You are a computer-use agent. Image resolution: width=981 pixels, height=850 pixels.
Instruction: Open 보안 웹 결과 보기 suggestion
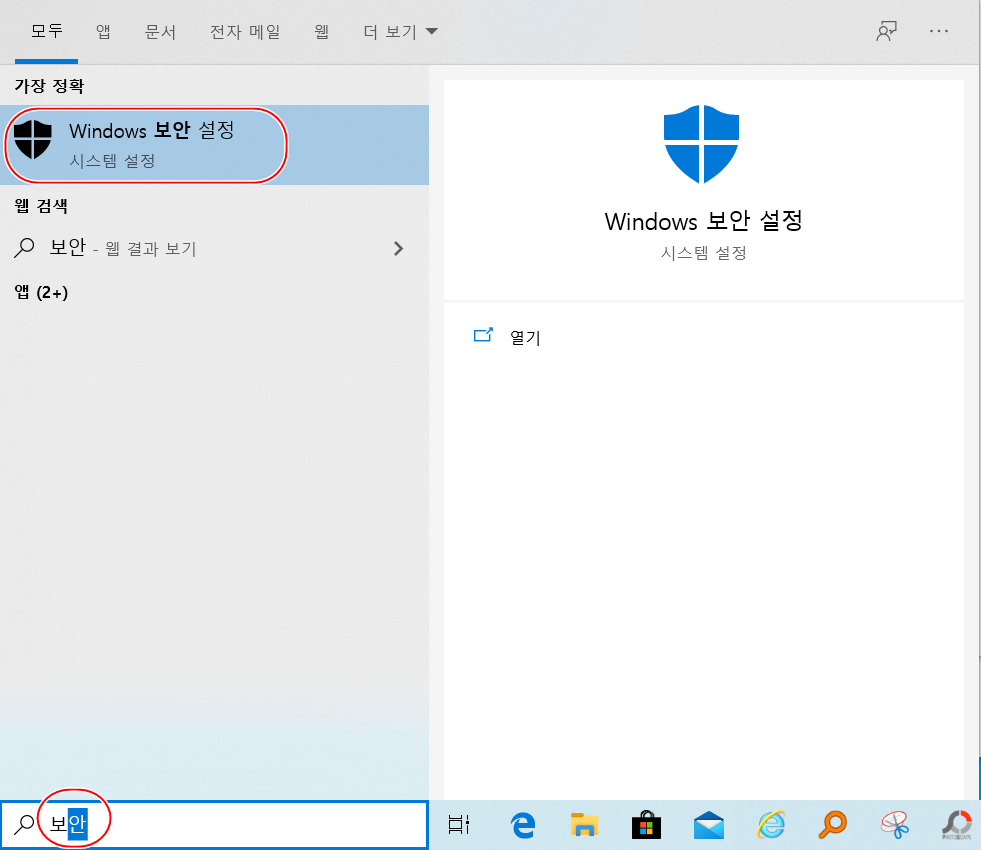[214, 248]
